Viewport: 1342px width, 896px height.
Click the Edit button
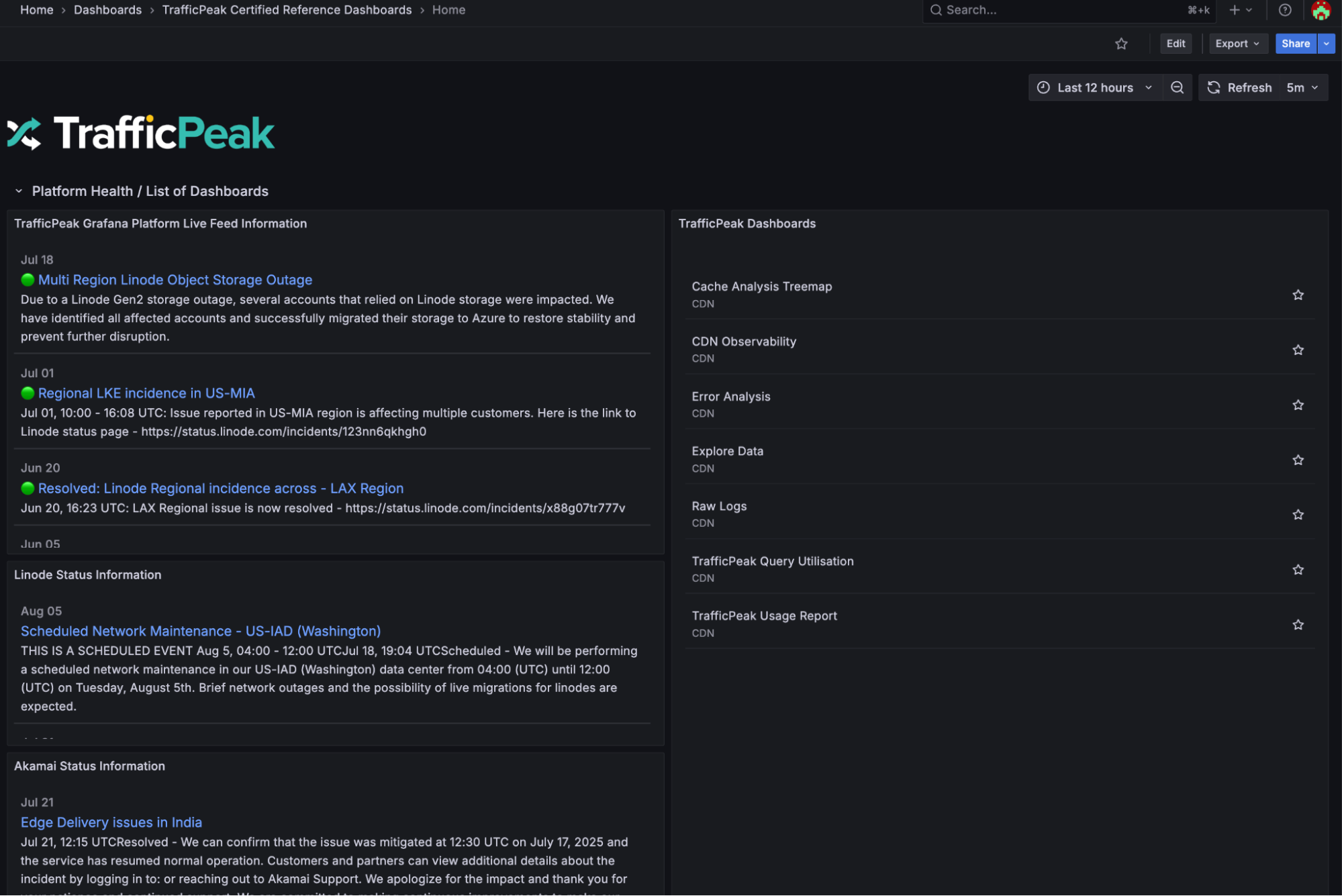(1176, 43)
